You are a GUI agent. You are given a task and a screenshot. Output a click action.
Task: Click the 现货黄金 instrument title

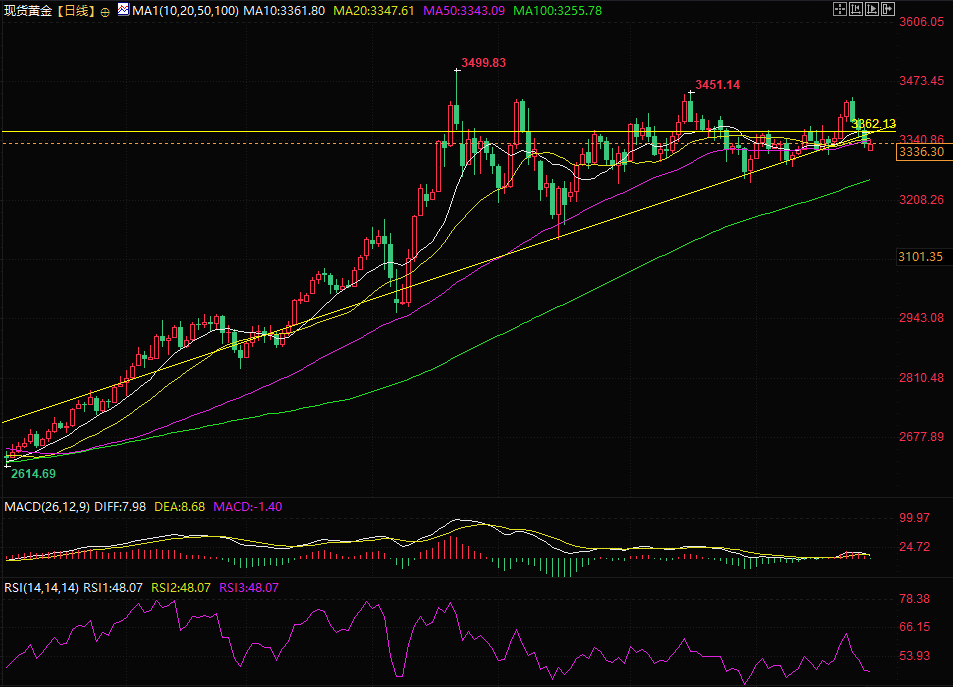click(28, 11)
